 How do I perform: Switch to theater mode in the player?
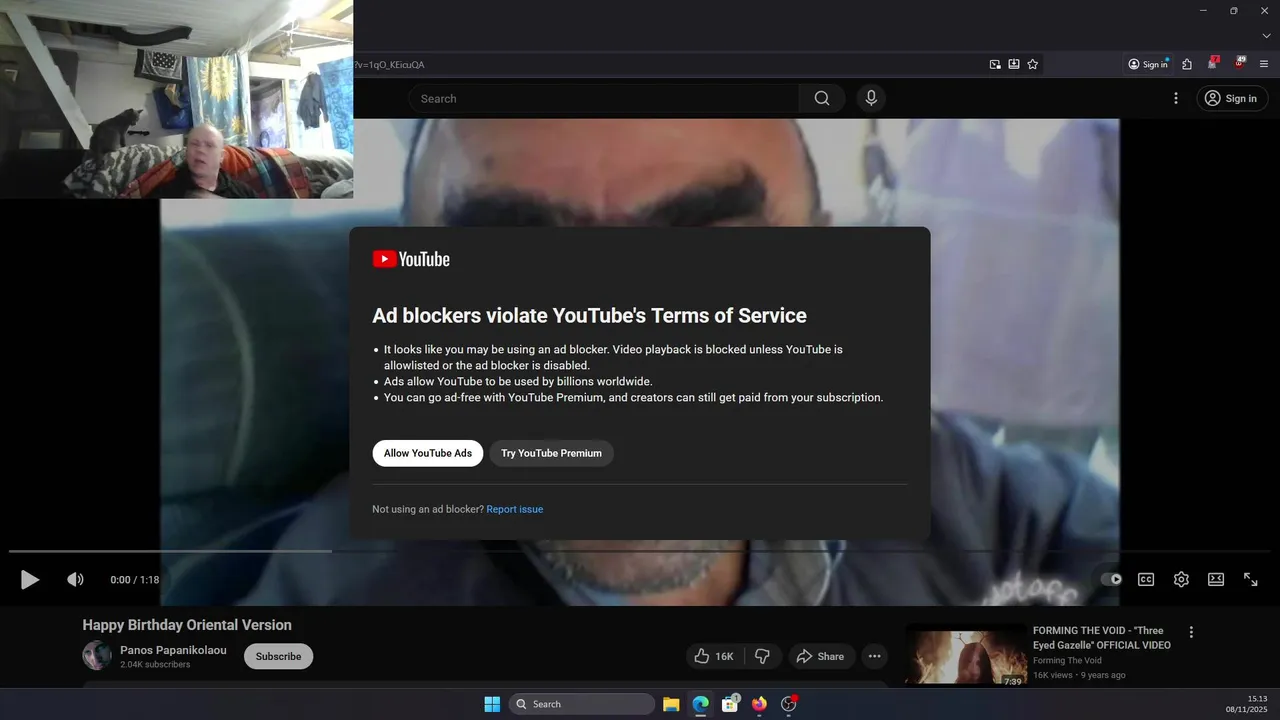click(1216, 579)
